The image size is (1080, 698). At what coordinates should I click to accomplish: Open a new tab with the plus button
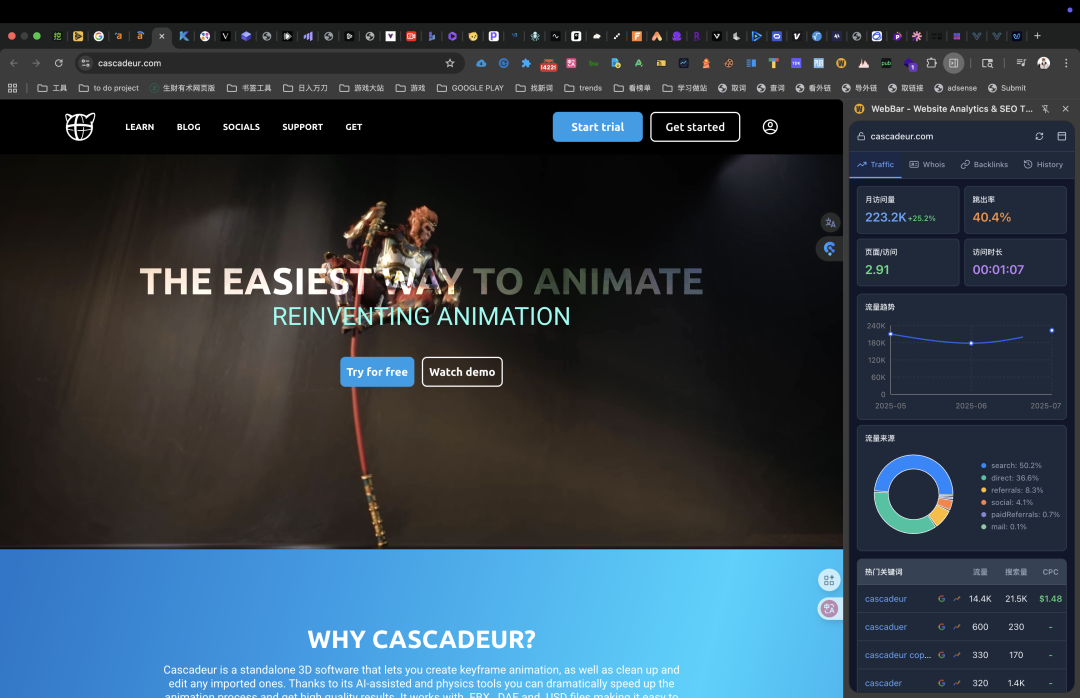pyautogui.click(x=1037, y=36)
